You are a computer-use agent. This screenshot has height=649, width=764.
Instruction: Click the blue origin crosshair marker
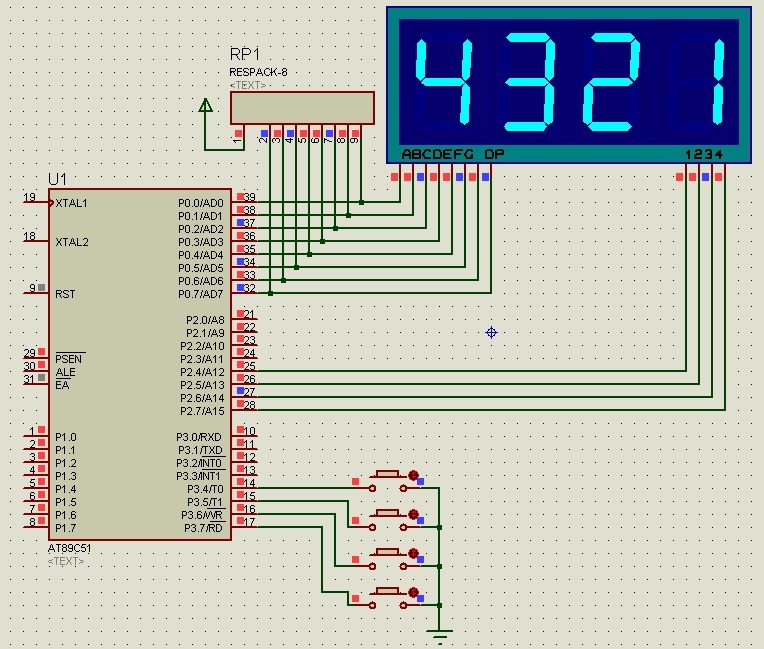click(491, 333)
